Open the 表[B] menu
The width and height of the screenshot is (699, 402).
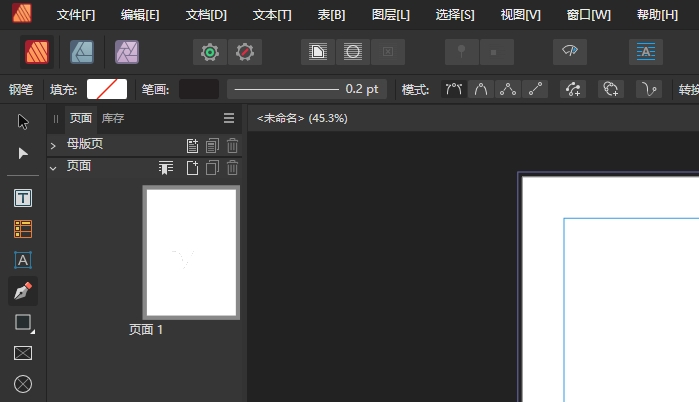[331, 15]
